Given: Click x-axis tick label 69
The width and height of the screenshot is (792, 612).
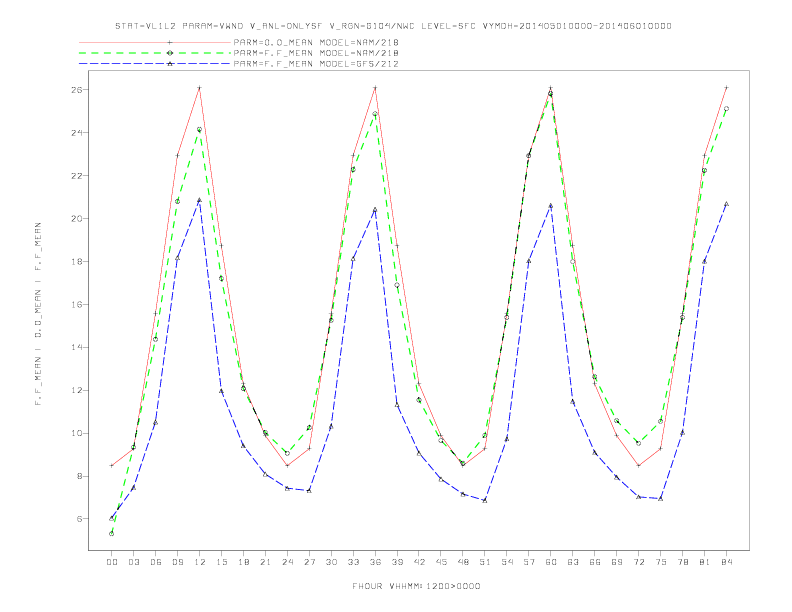Looking at the screenshot, I should (x=617, y=562).
